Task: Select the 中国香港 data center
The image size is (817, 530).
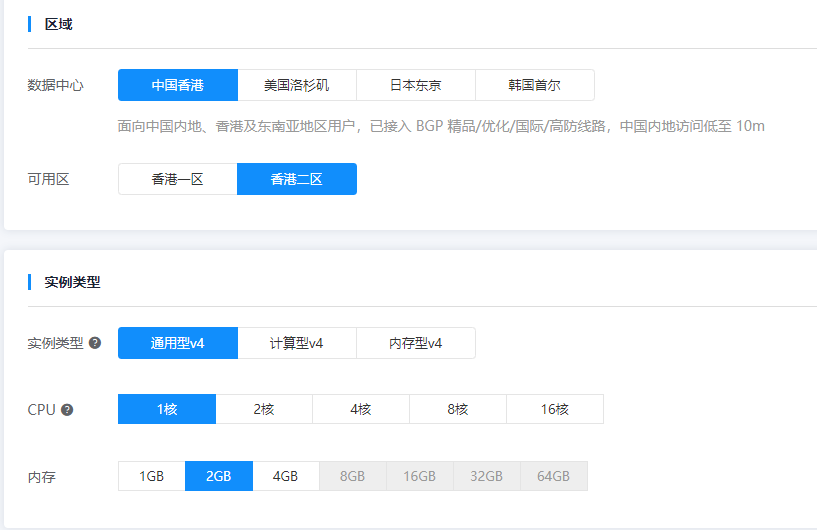Action: 178,85
